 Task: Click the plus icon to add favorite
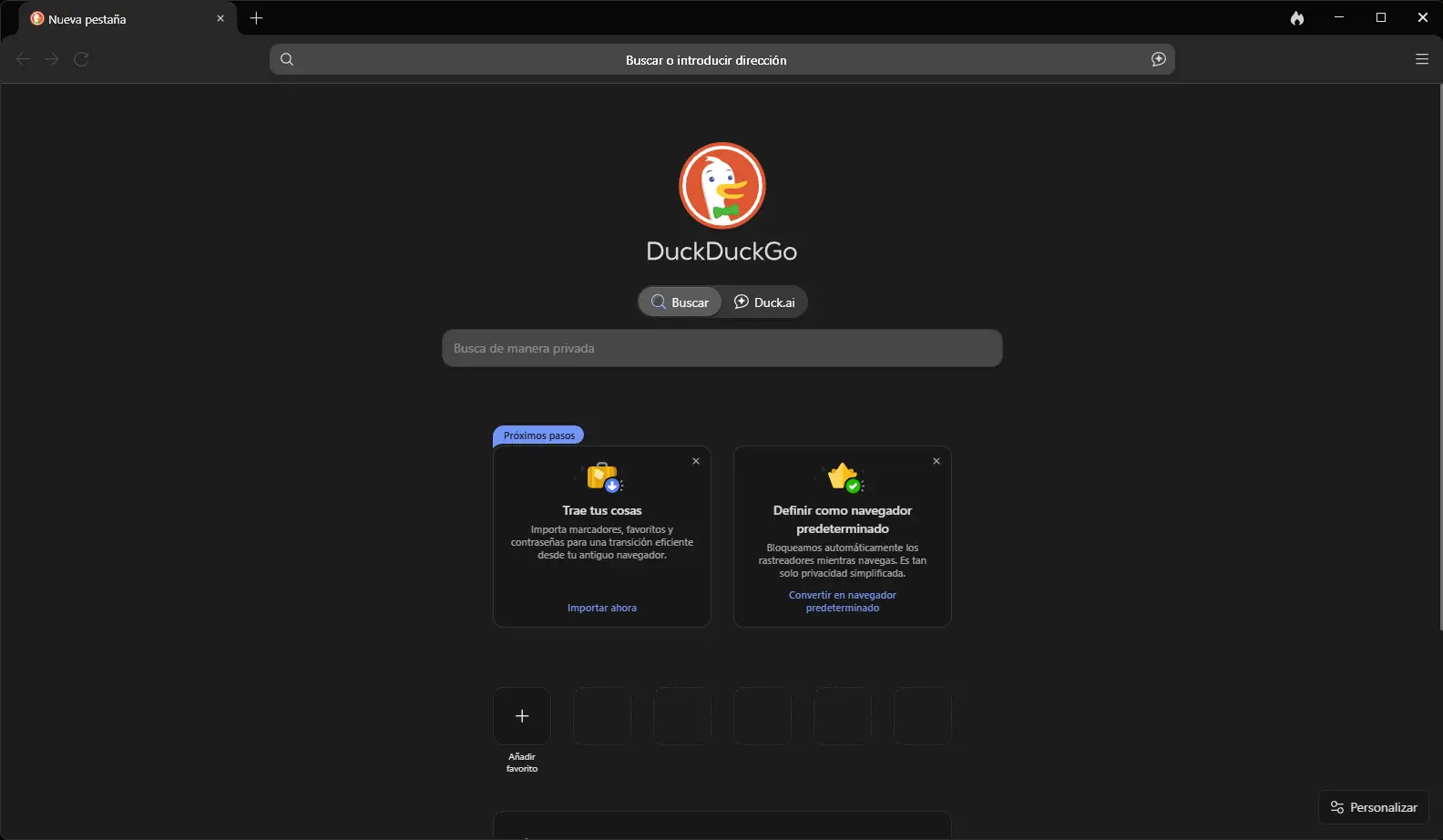[x=522, y=716]
